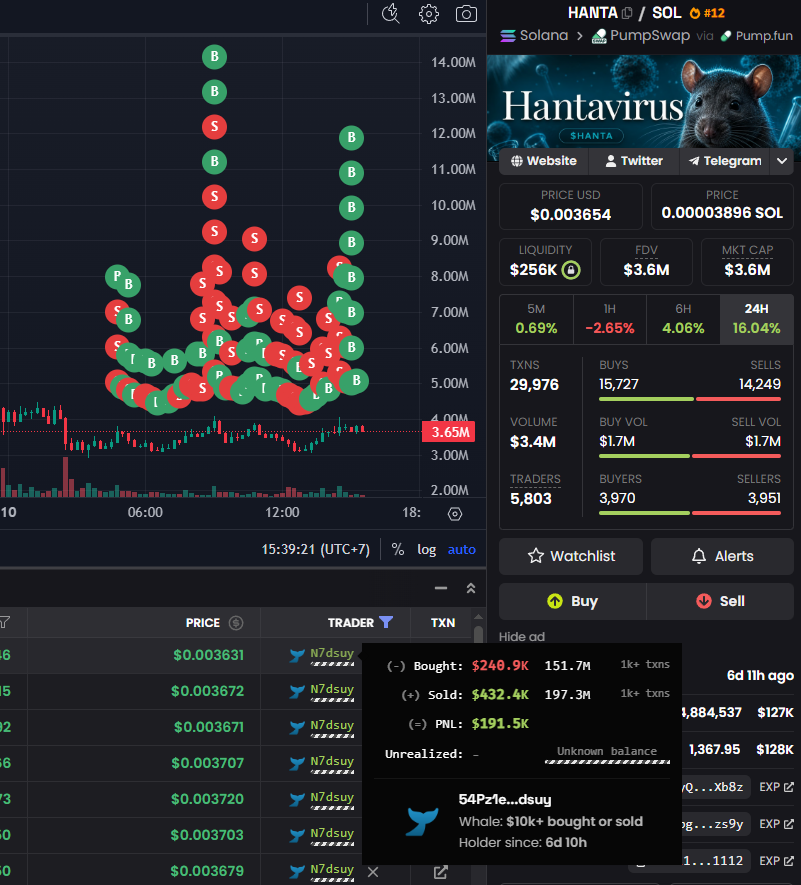The height and width of the screenshot is (885, 801).
Task: Click the TRADER column filter funnel
Action: click(x=386, y=622)
